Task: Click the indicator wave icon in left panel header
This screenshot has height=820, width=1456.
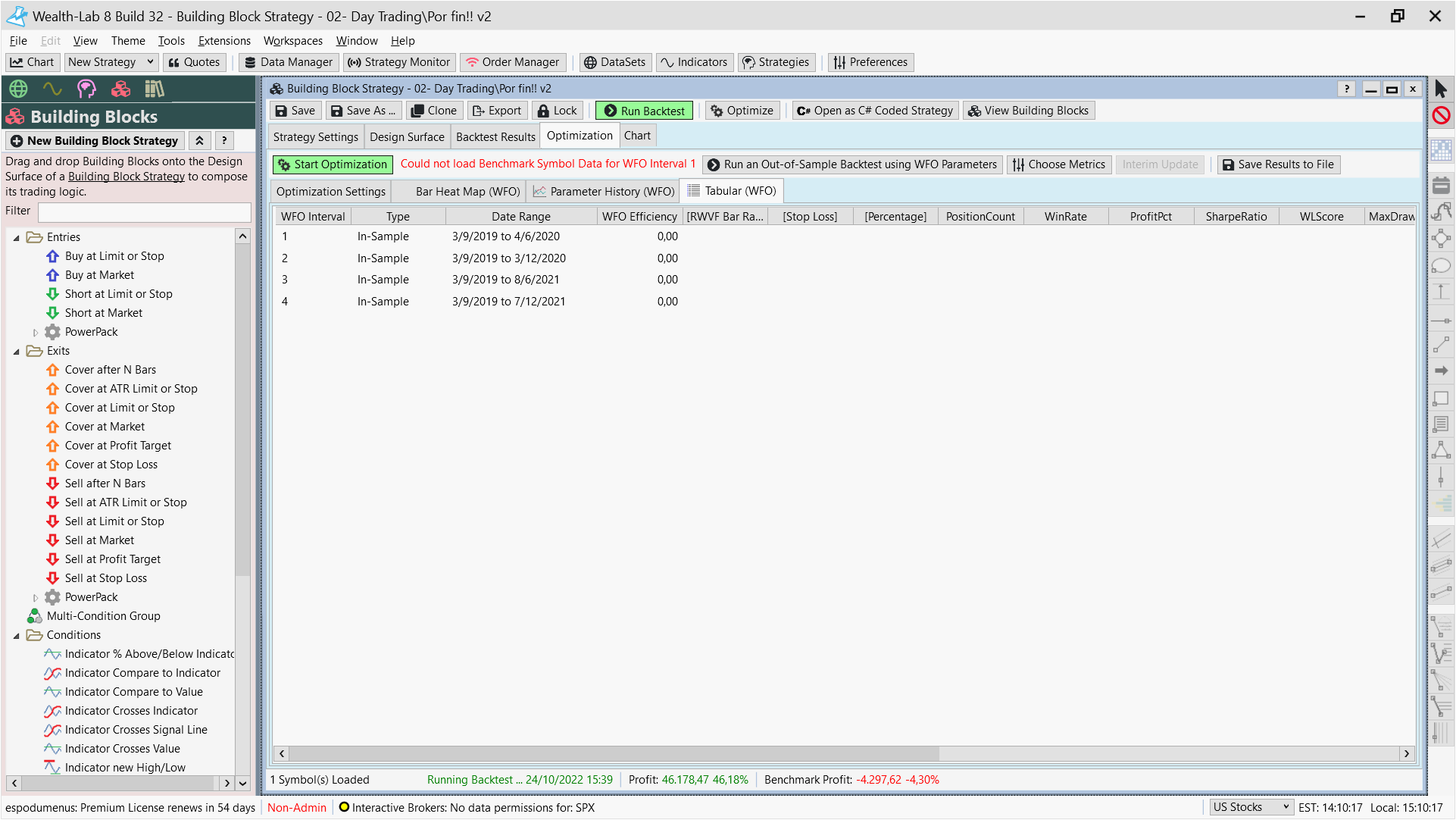Action: point(52,89)
